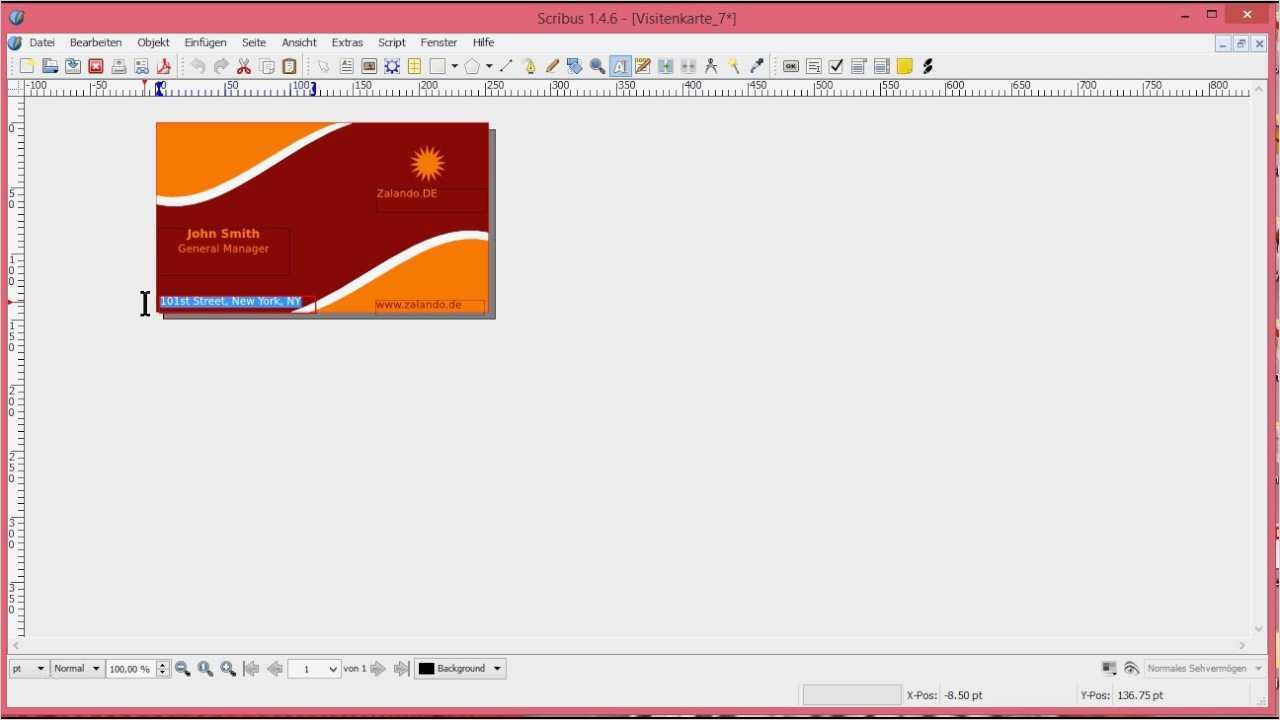The height and width of the screenshot is (720, 1280).
Task: Open the Normales Sehvermögen dropdown
Action: point(1204,668)
